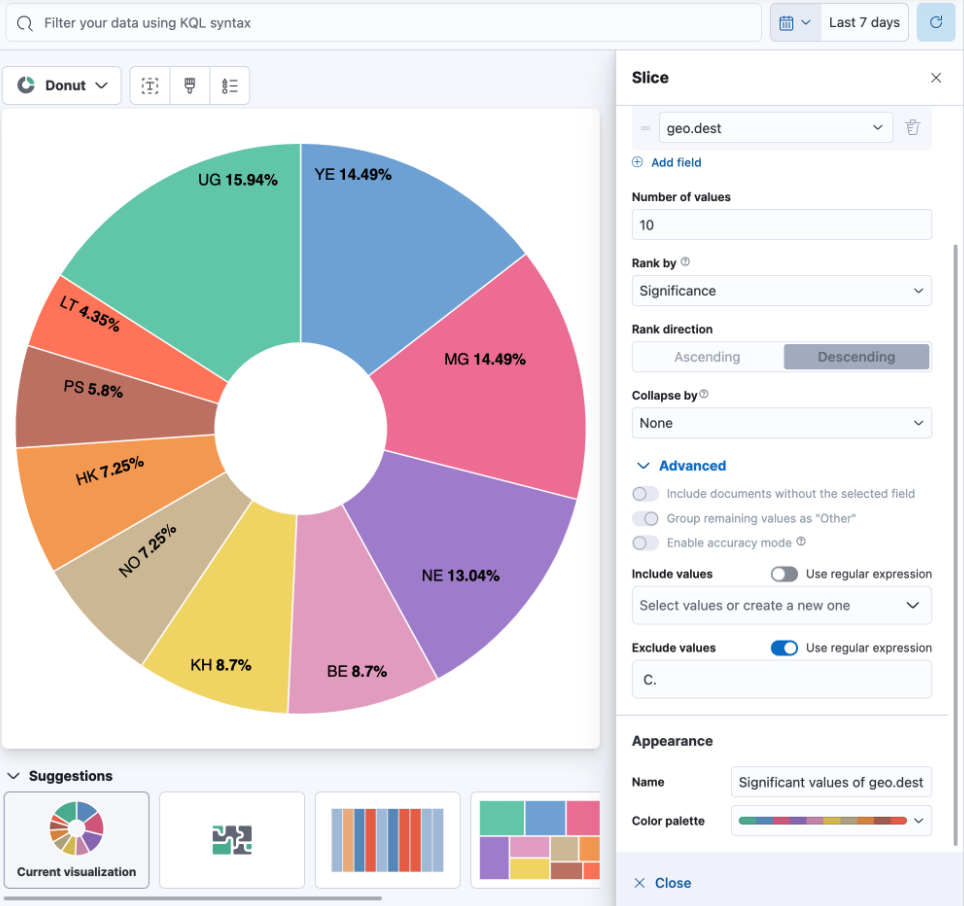Select Ascending rank direction
The width and height of the screenshot is (964, 906).
(707, 356)
